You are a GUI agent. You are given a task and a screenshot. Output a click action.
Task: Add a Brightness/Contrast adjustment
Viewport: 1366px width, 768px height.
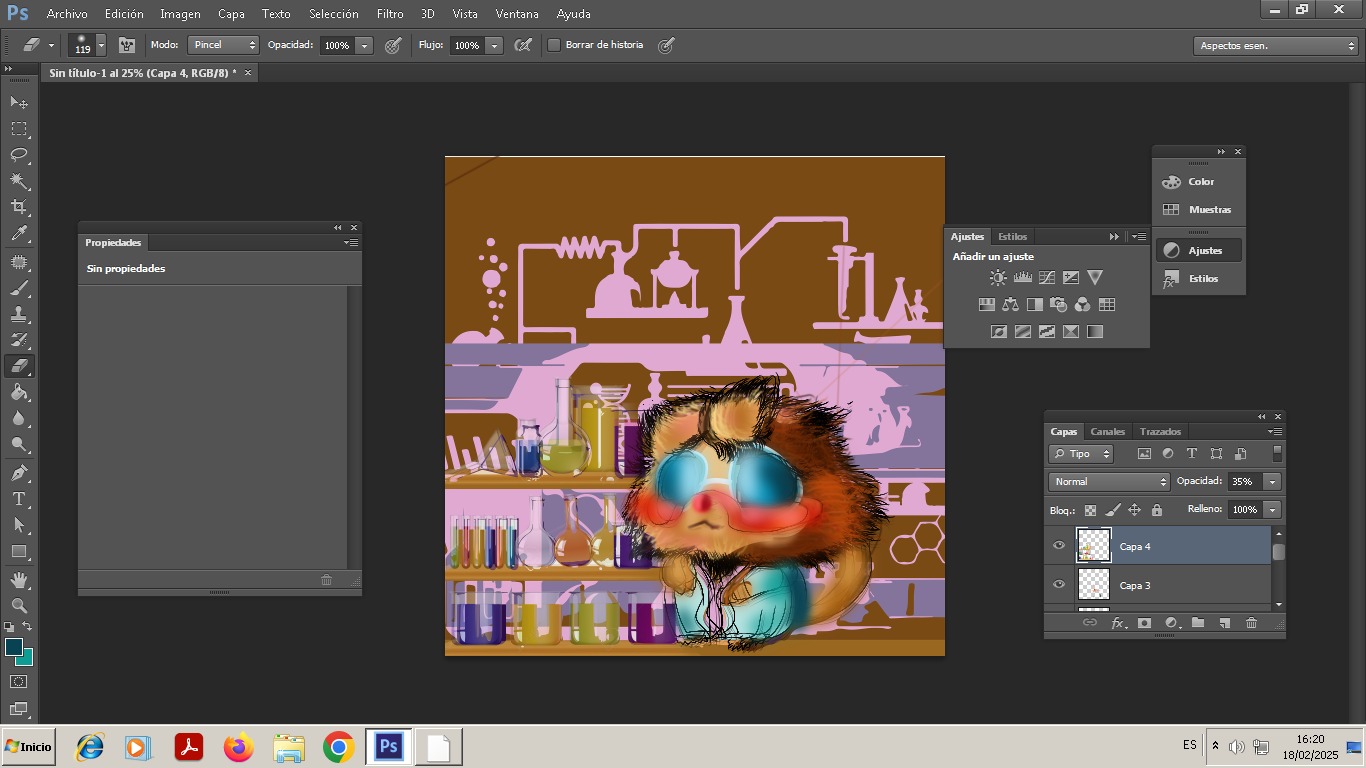(x=998, y=278)
